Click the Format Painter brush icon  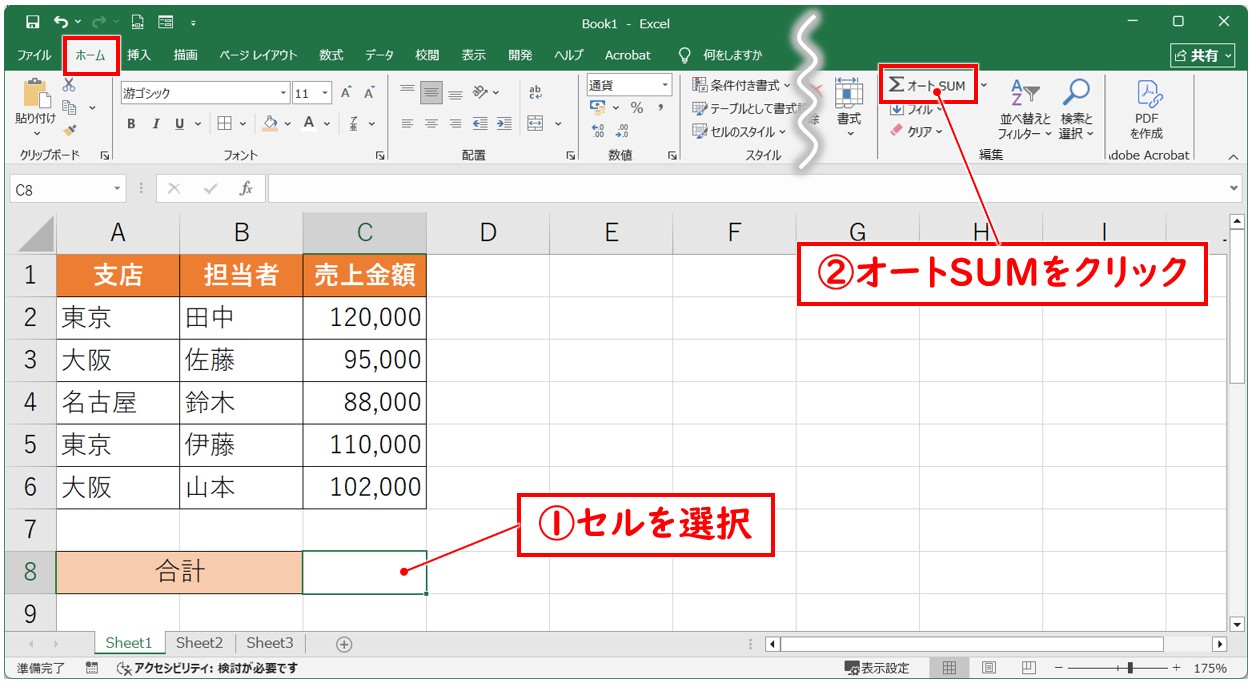click(x=69, y=129)
